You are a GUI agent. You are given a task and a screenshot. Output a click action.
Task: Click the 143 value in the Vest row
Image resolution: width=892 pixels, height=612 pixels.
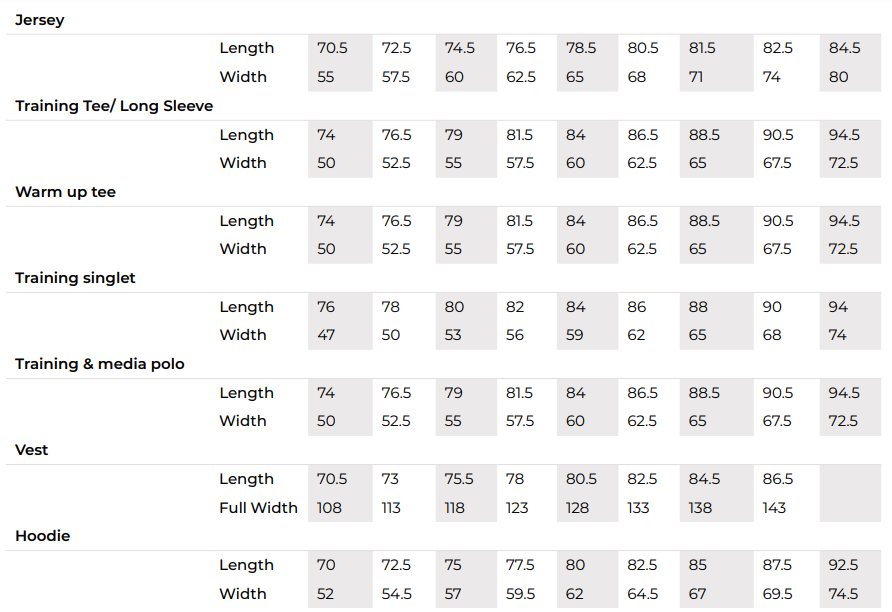point(774,508)
